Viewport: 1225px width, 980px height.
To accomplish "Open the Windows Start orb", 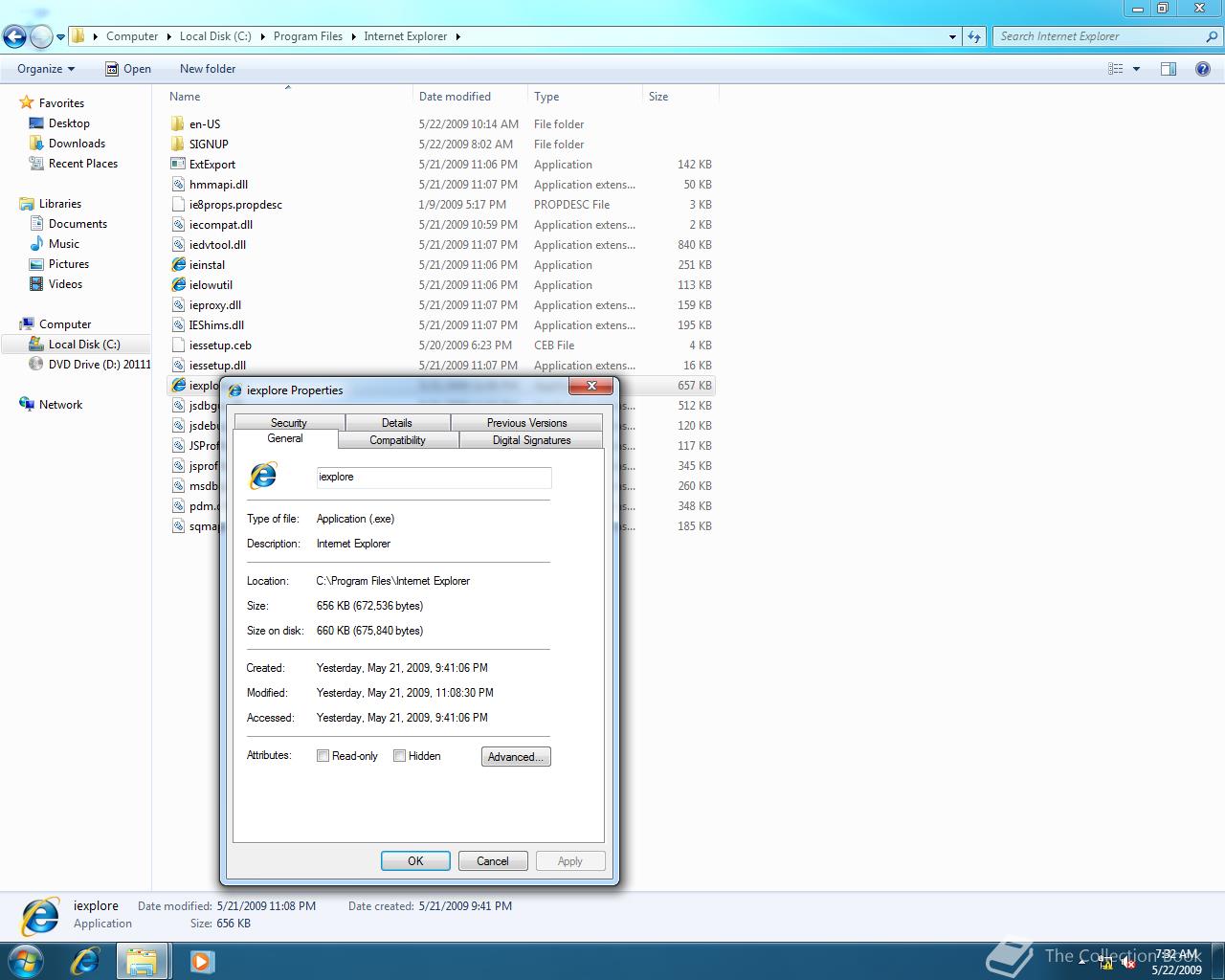I will pyautogui.click(x=26, y=960).
